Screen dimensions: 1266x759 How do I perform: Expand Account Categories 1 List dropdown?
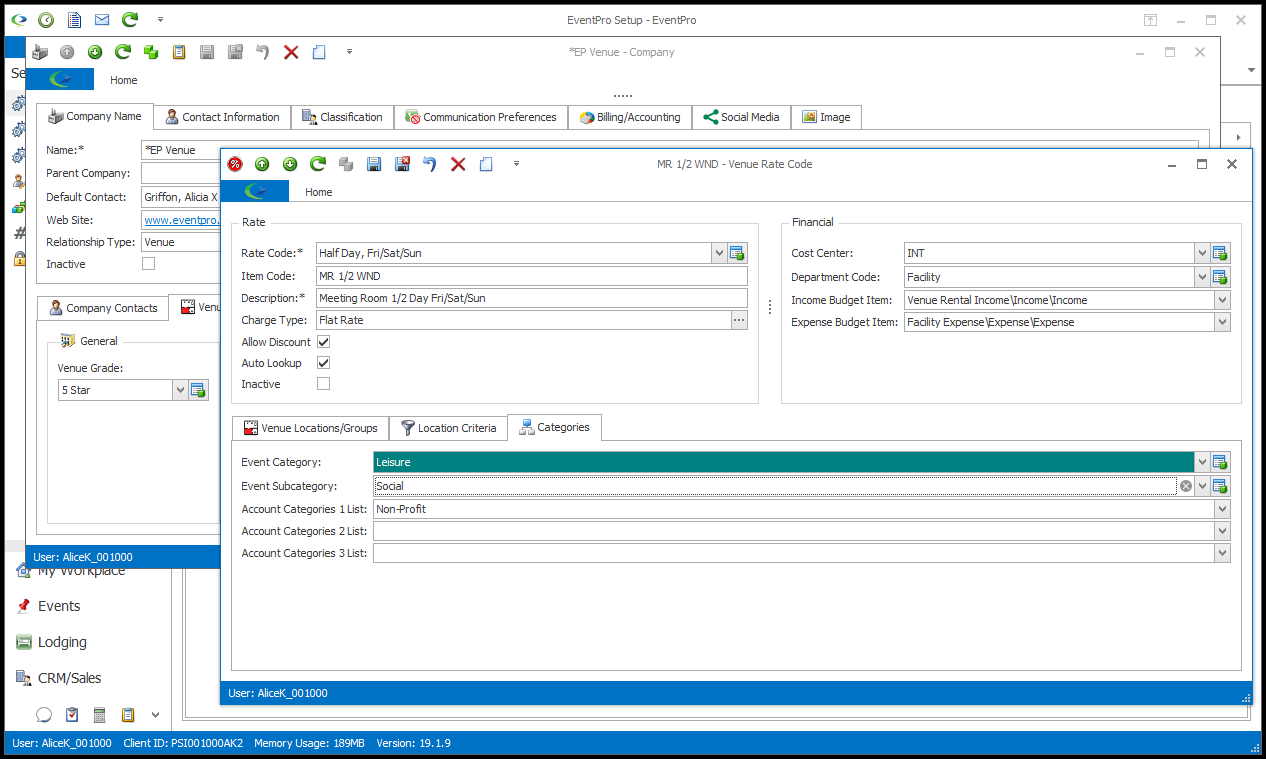pyautogui.click(x=1222, y=509)
